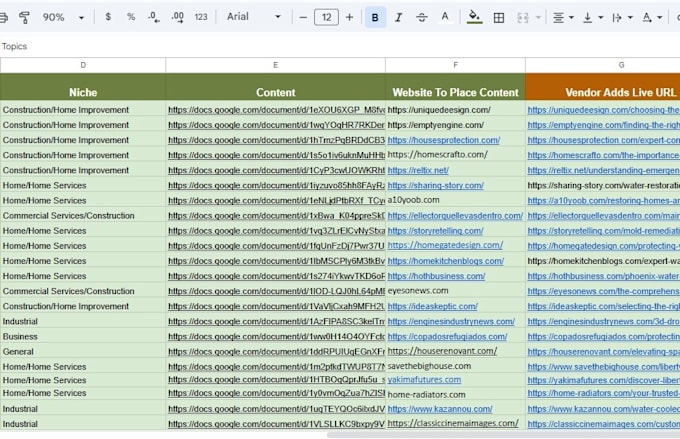Image resolution: width=680 pixels, height=439 pixels.
Task: Expand merge cells options arrow
Action: 538,18
